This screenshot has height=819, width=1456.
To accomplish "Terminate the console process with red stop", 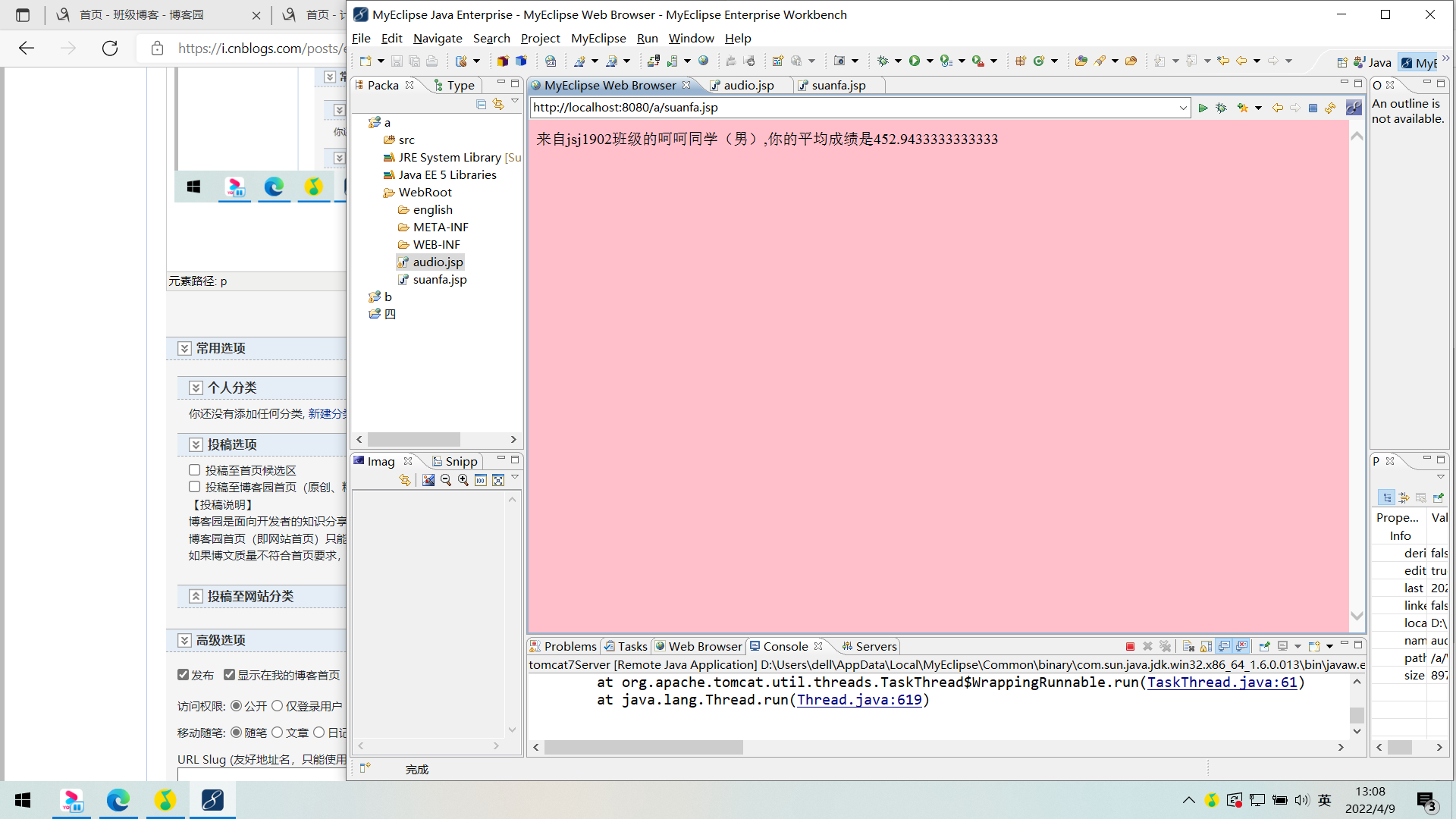I will tap(1130, 646).
